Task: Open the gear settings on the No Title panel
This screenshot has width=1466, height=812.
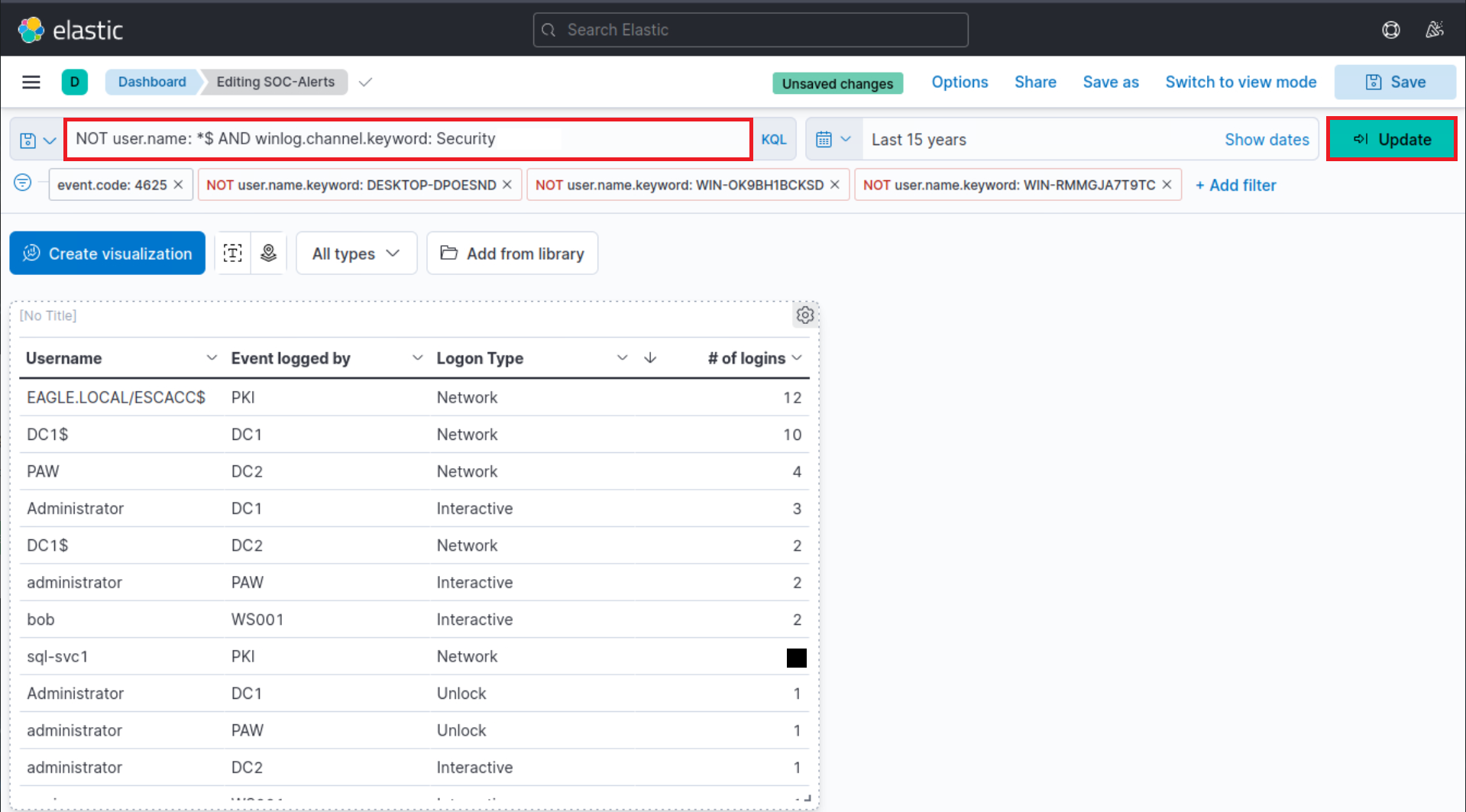Action: pos(804,315)
